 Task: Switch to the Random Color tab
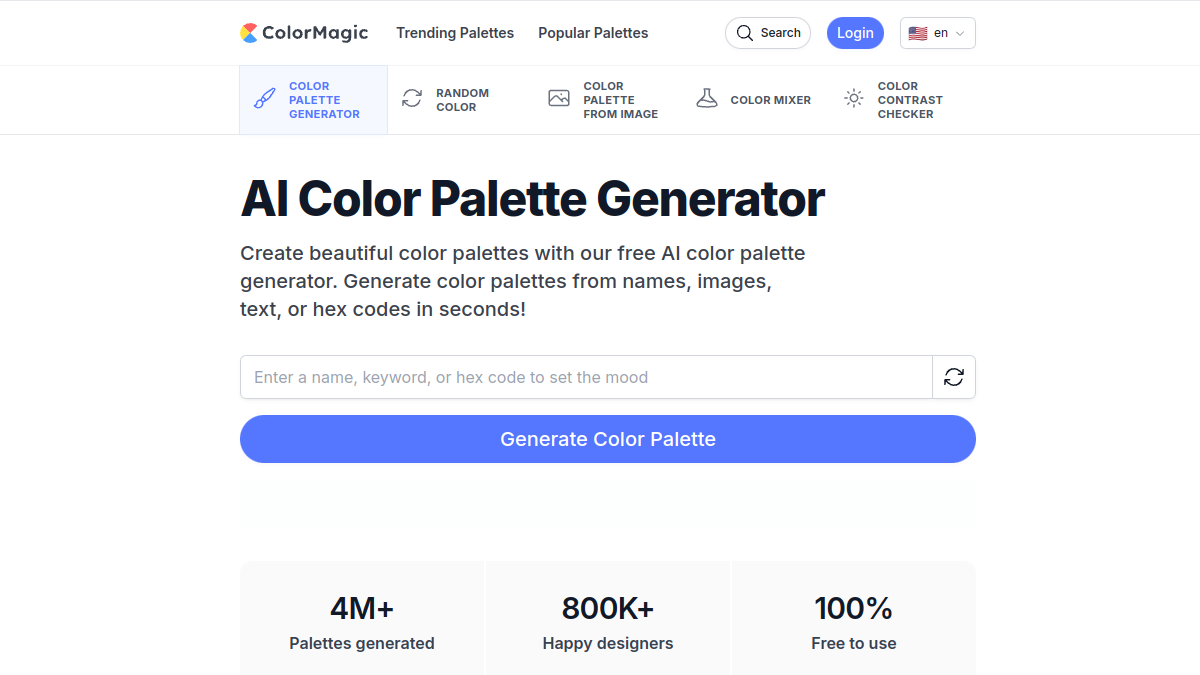460,100
